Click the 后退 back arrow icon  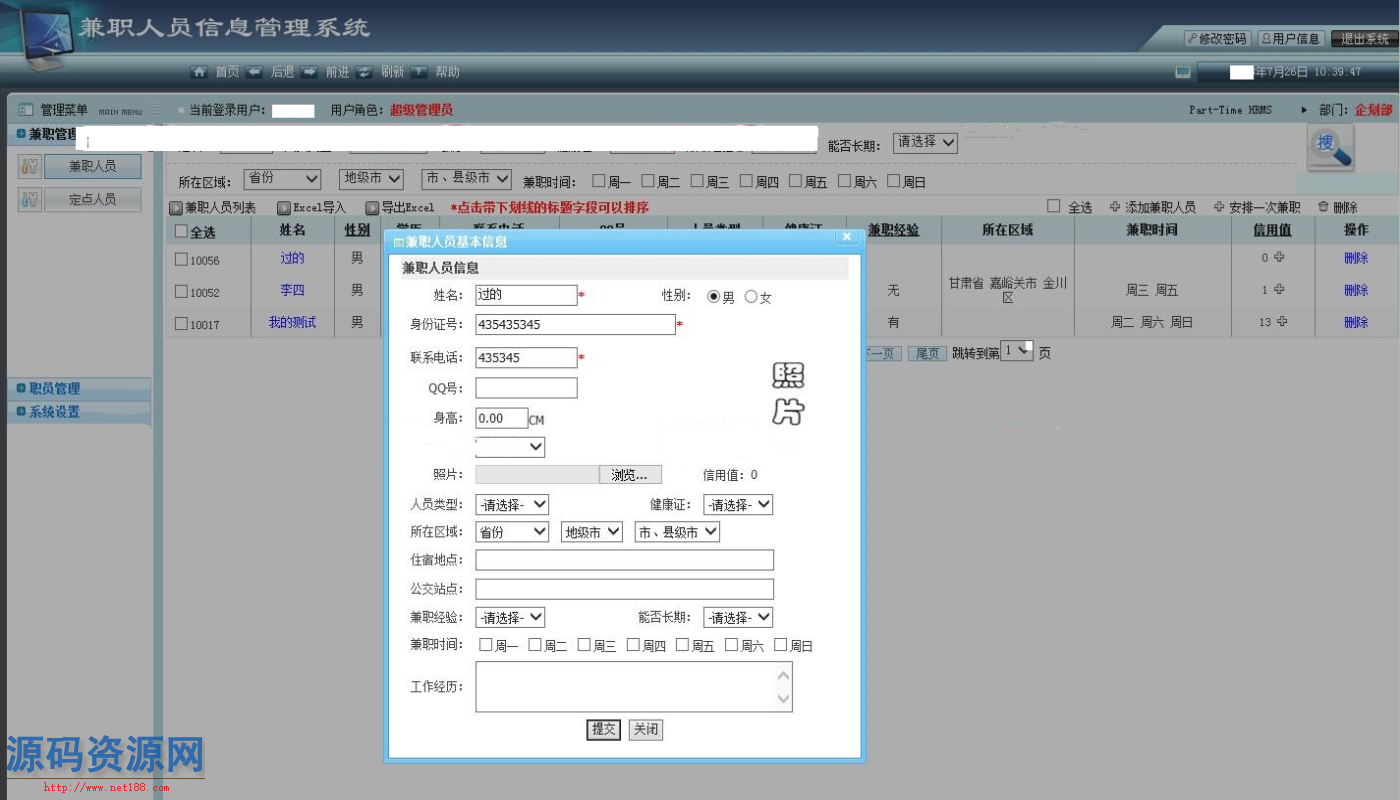coord(254,72)
